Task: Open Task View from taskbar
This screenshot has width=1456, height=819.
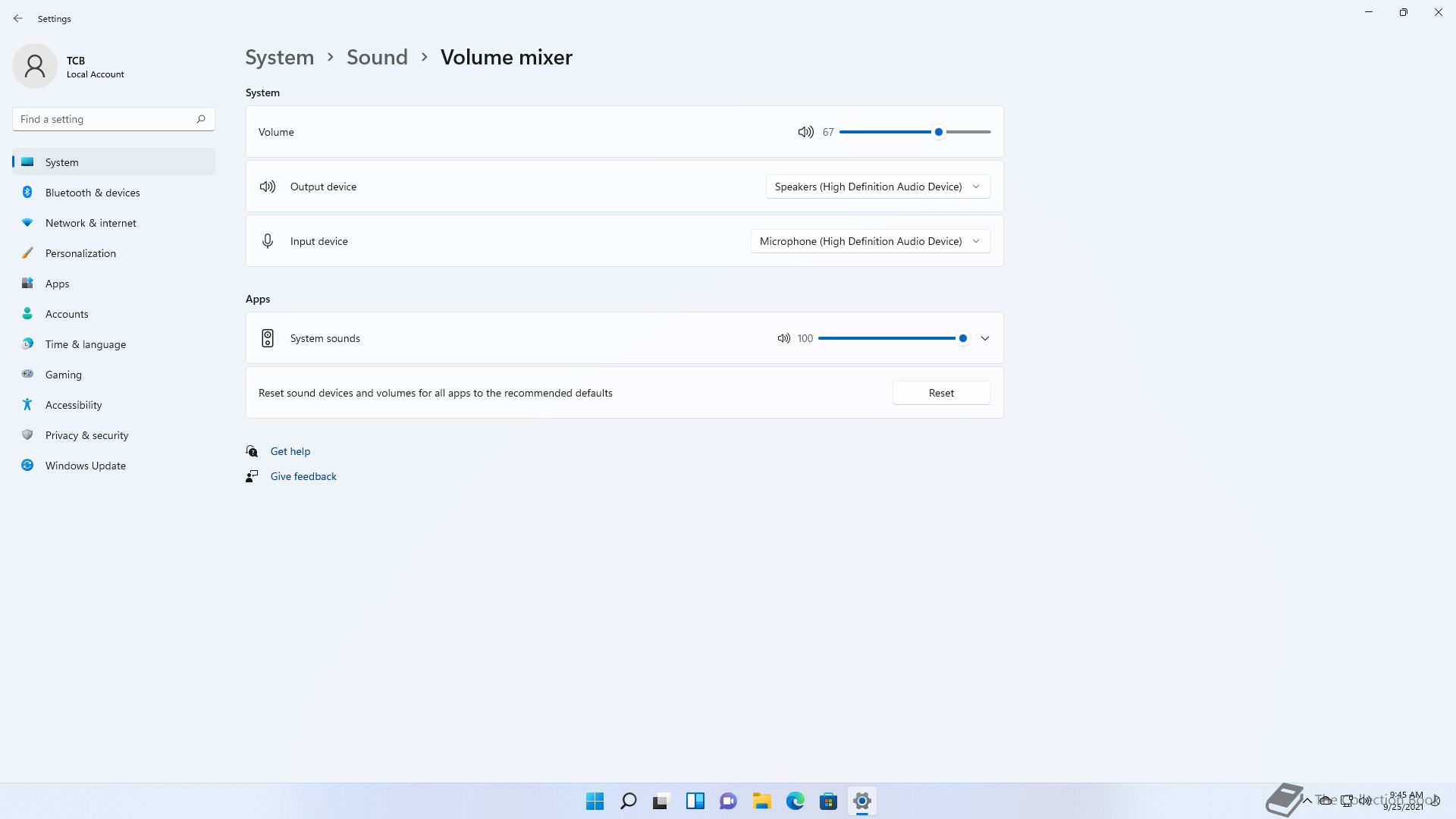Action: point(662,801)
